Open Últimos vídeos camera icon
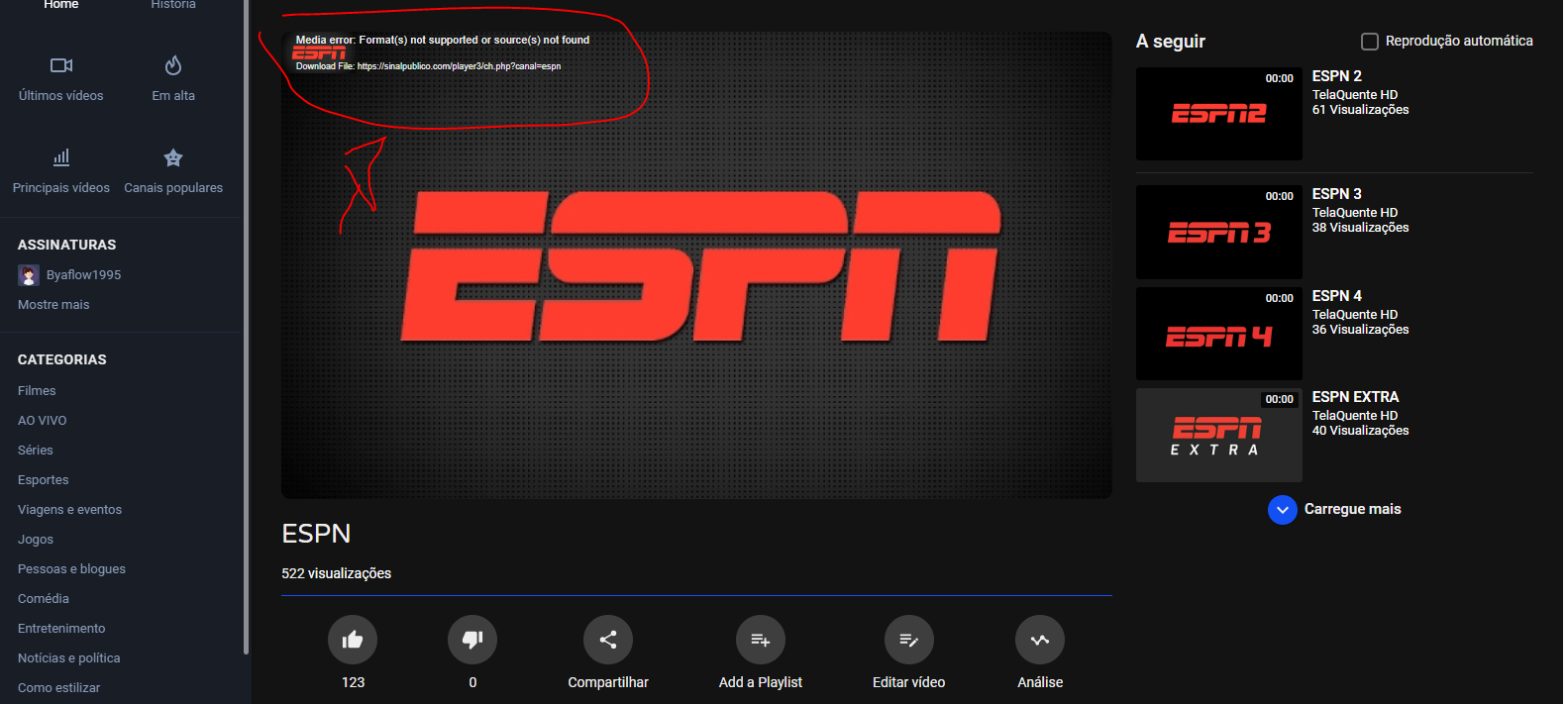 [x=61, y=65]
